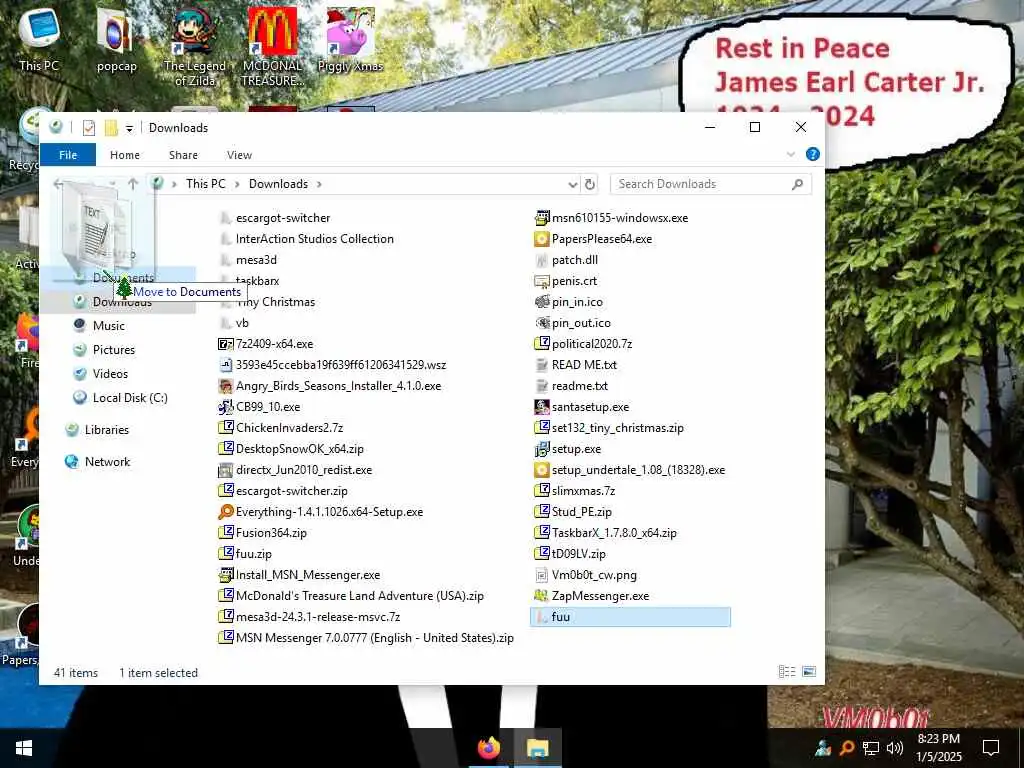The image size is (1024, 768).
Task: Select msn610155-windowsx.exe icon
Action: [541, 218]
